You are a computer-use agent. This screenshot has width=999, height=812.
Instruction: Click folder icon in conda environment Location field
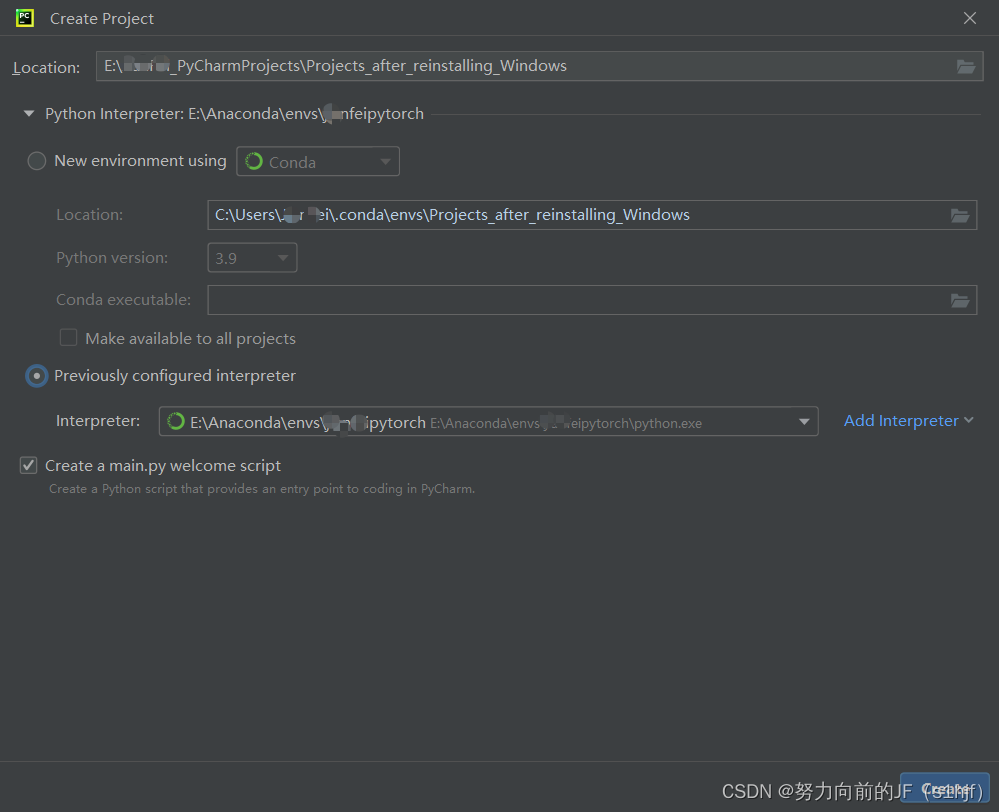(960, 215)
